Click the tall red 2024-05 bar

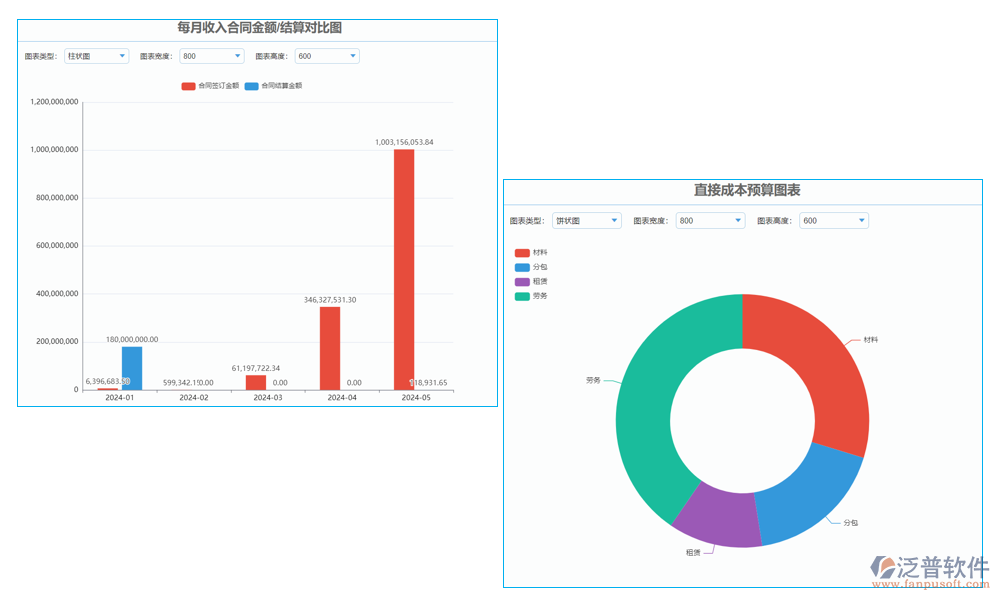coord(404,270)
